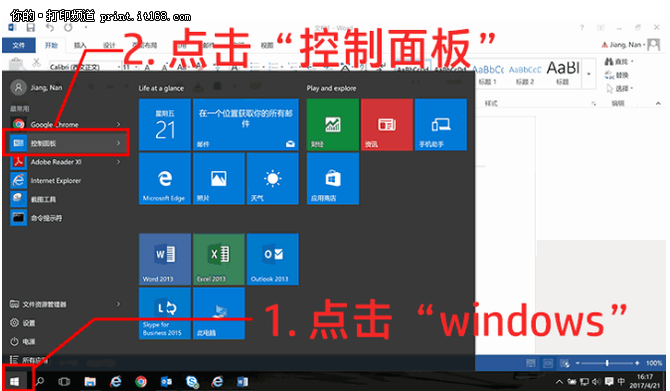This screenshot has height=391, width=670.
Task: Open Task View on the taskbar
Action: pos(64,381)
